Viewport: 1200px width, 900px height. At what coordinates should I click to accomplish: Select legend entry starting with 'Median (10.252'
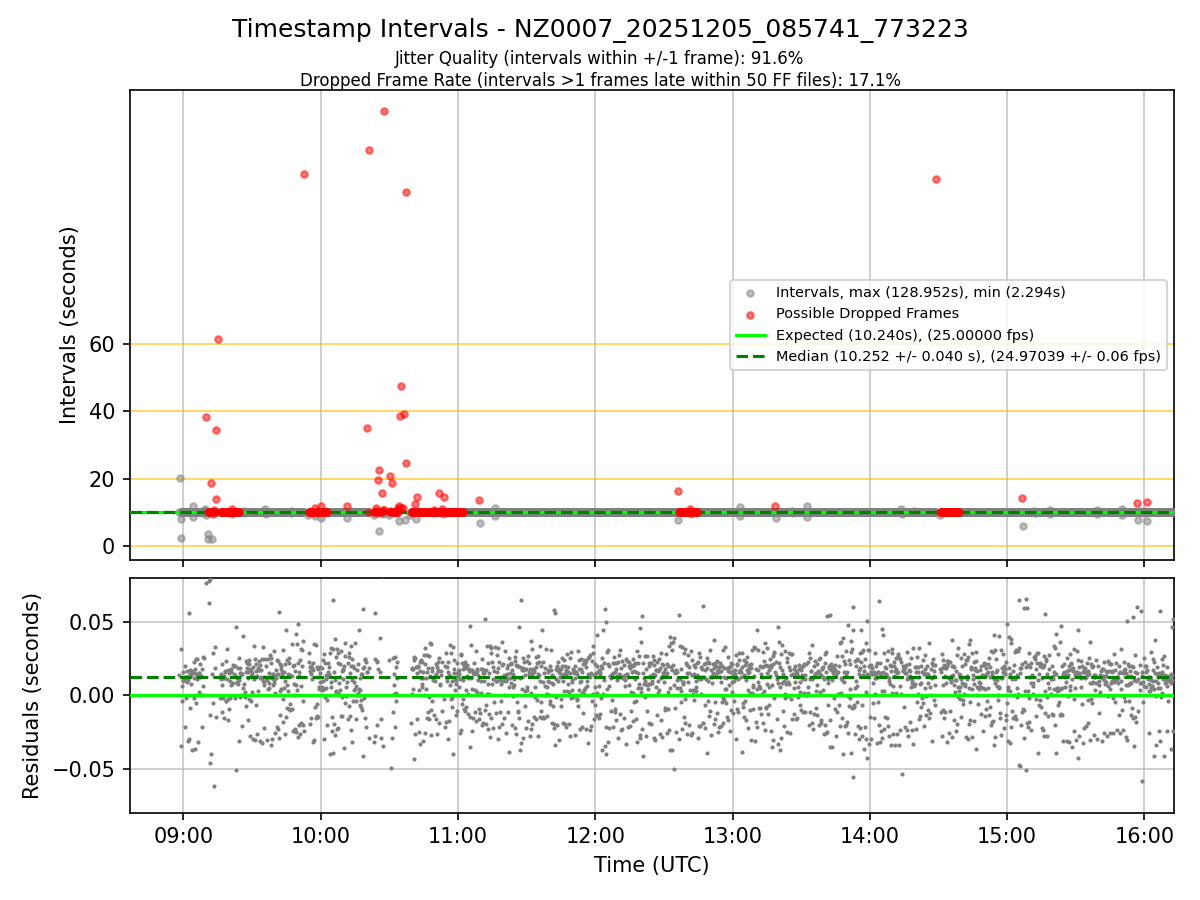point(968,356)
